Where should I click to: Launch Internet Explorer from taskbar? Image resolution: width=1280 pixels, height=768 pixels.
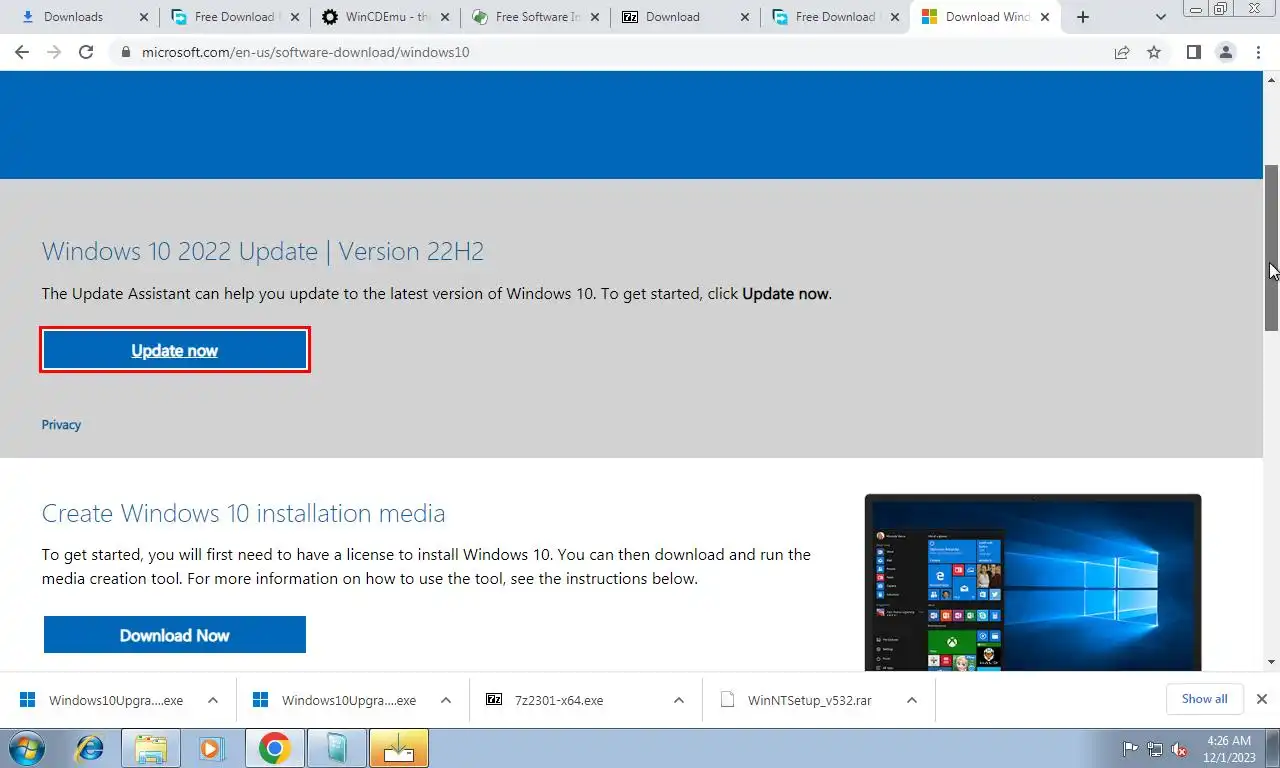89,748
